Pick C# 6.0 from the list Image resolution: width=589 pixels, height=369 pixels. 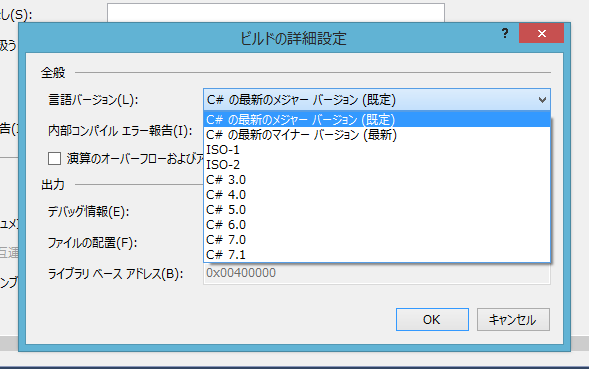pos(377,225)
